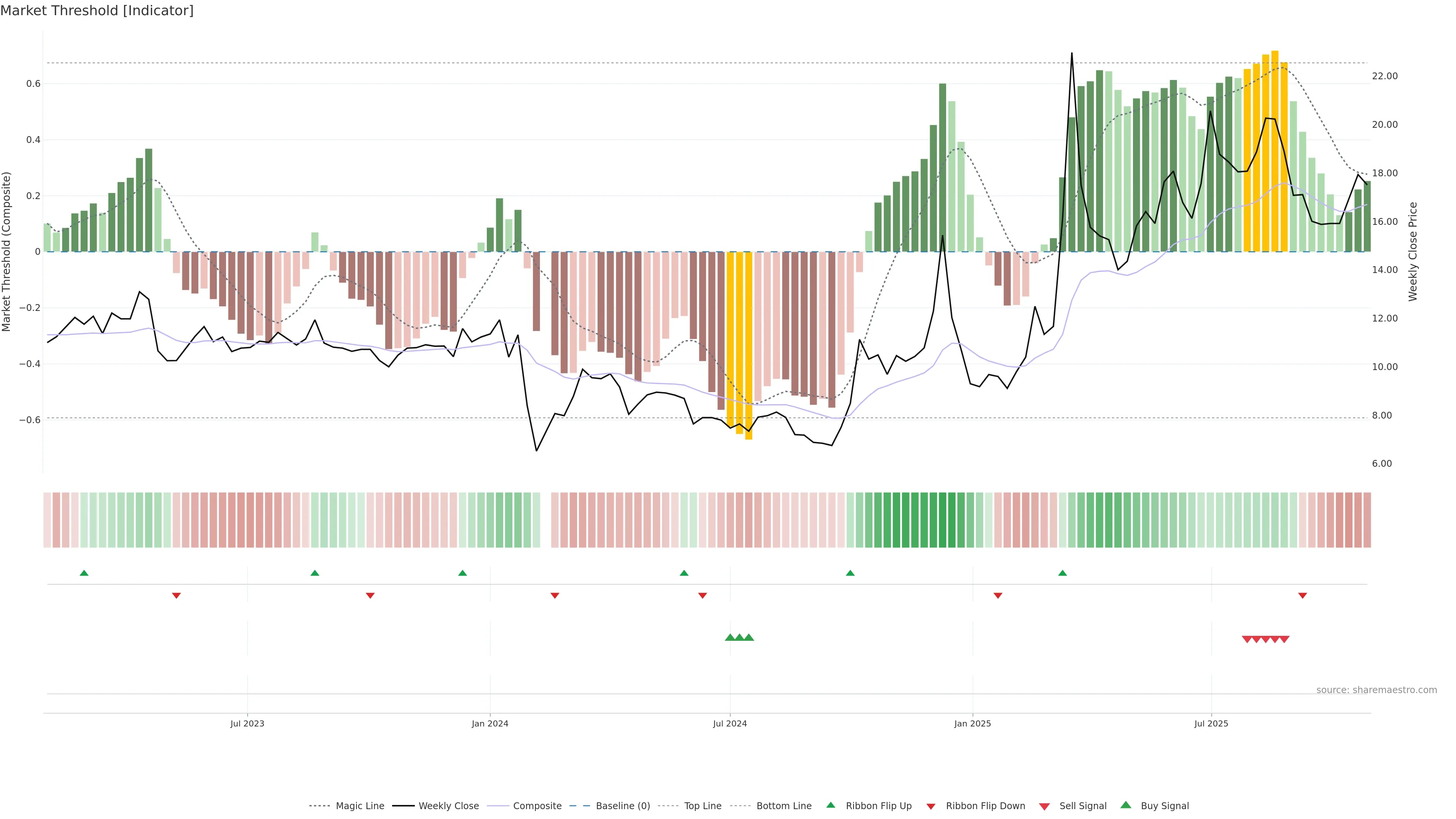The image size is (1456, 819).
Task: Click the middle green buy signal triangle
Action: 739,637
